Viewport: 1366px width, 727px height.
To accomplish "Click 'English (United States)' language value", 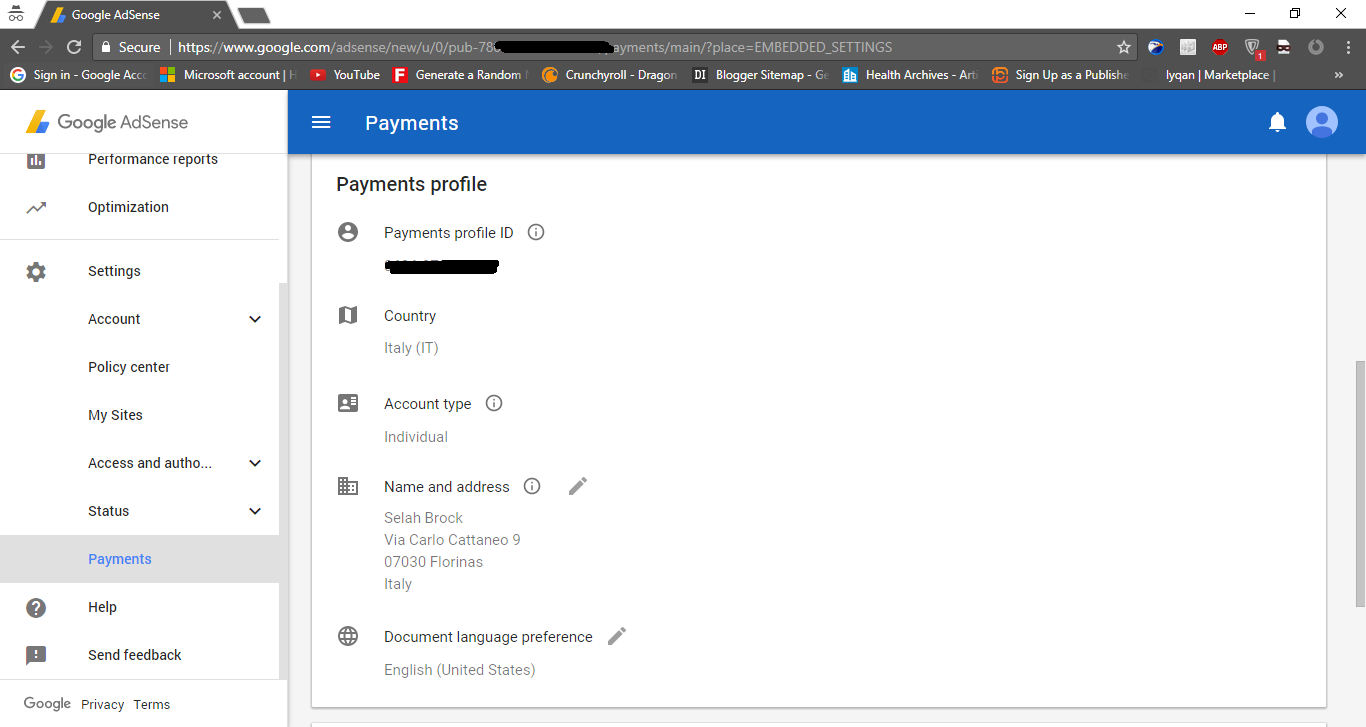I will click(460, 670).
